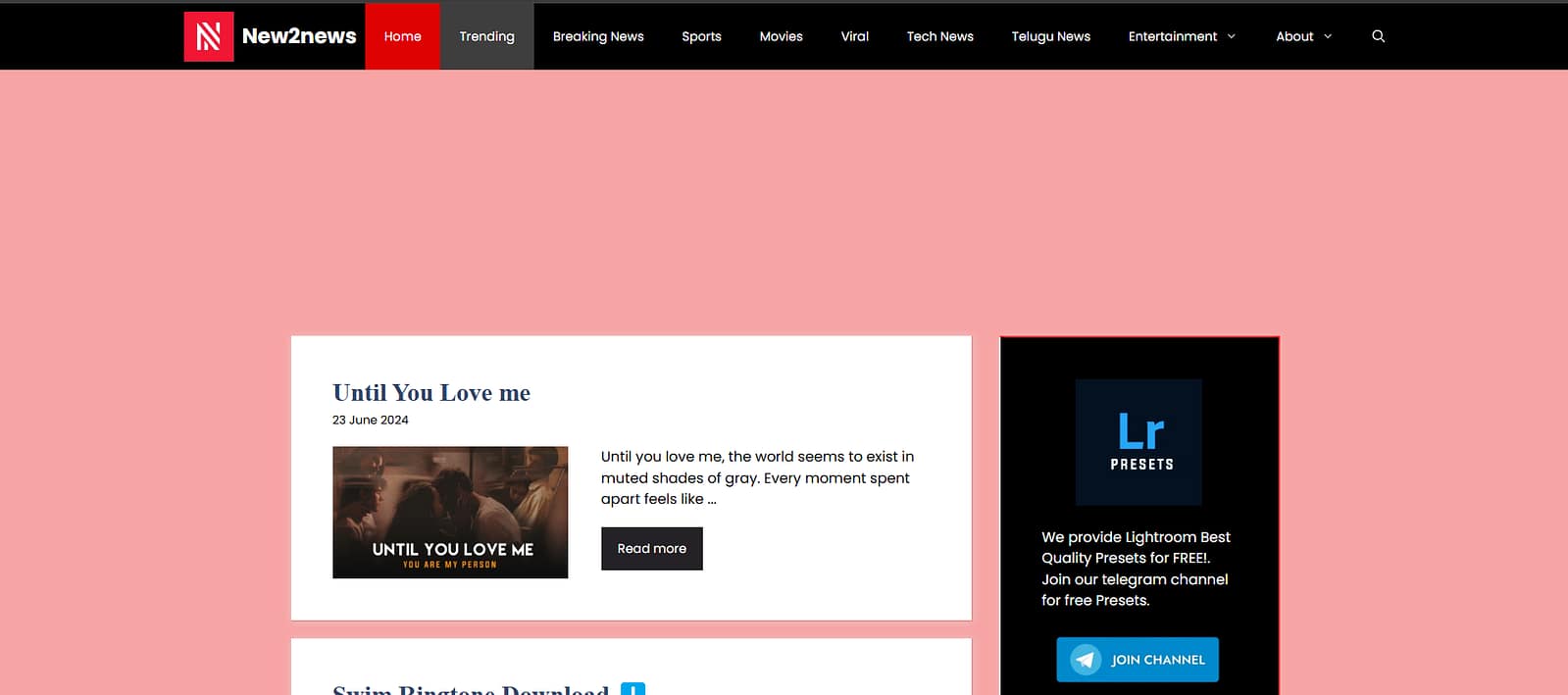Click the New2news site title

pos(299,36)
